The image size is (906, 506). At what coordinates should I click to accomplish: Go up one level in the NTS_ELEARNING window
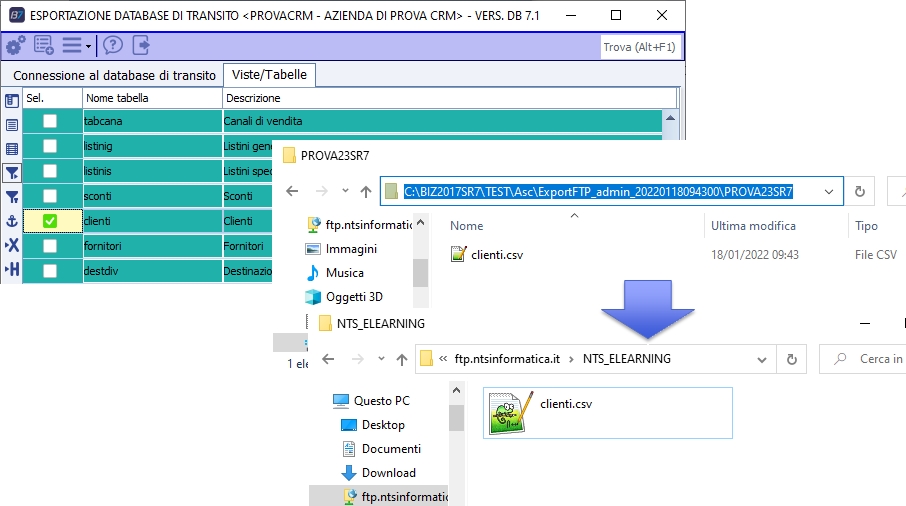[402, 359]
